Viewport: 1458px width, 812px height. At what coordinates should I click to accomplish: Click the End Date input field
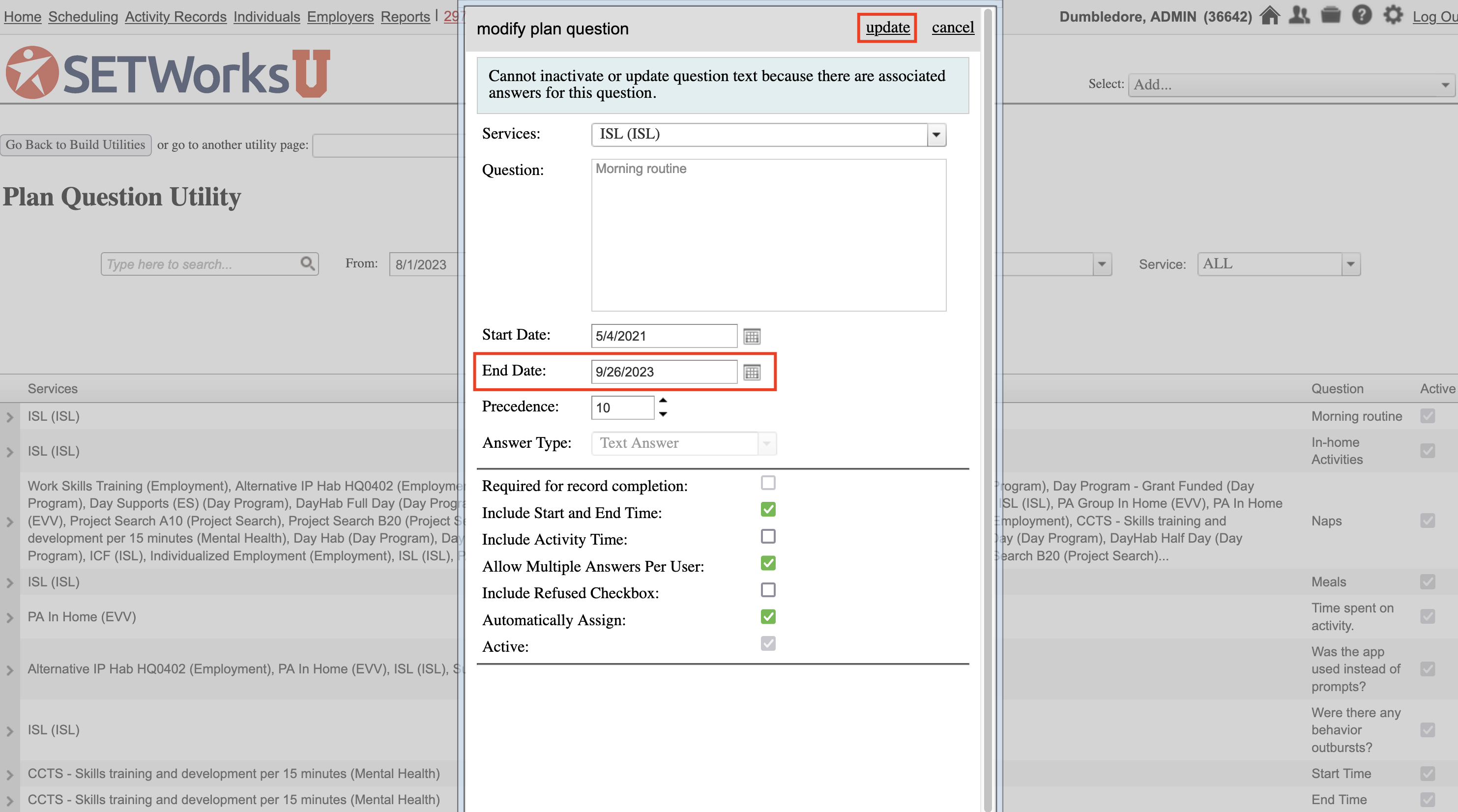pyautogui.click(x=664, y=372)
